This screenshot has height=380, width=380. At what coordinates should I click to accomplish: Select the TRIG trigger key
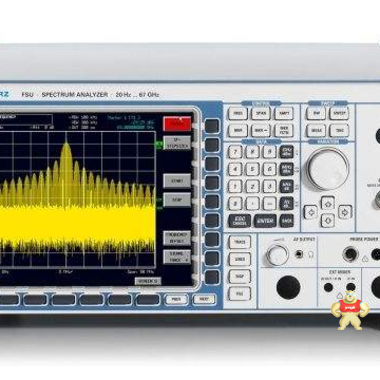pos(339,131)
